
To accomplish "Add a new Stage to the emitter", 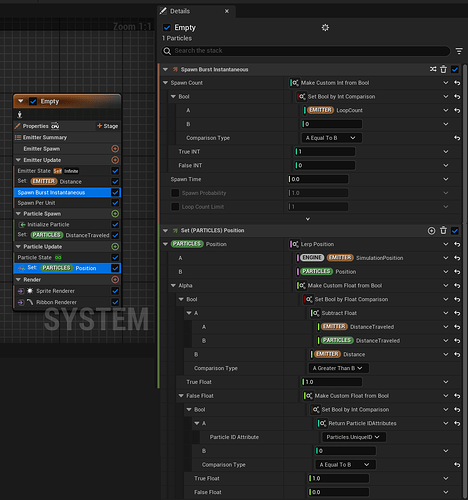I will (x=107, y=126).
